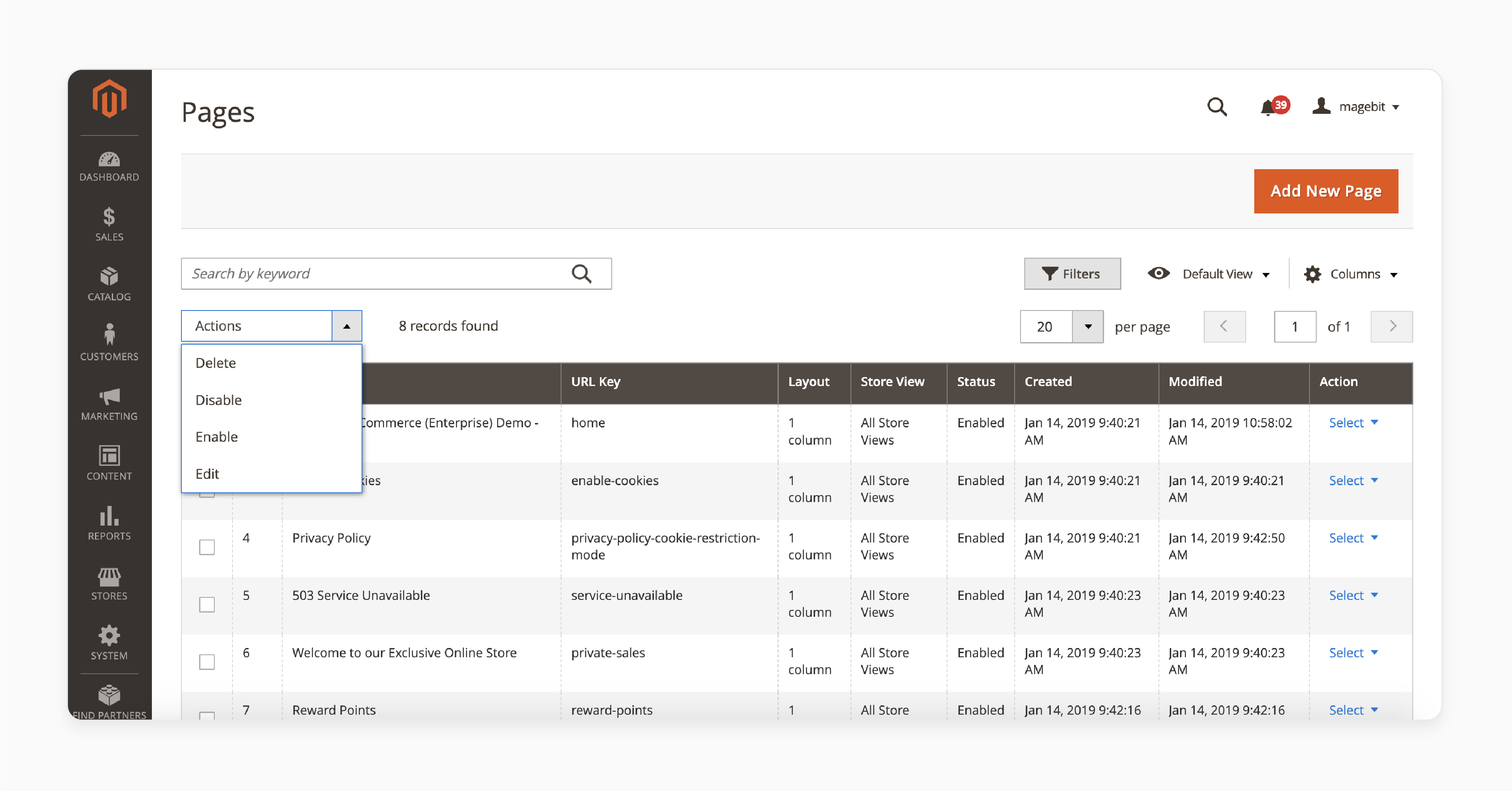Click the Filters button

pyautogui.click(x=1072, y=274)
